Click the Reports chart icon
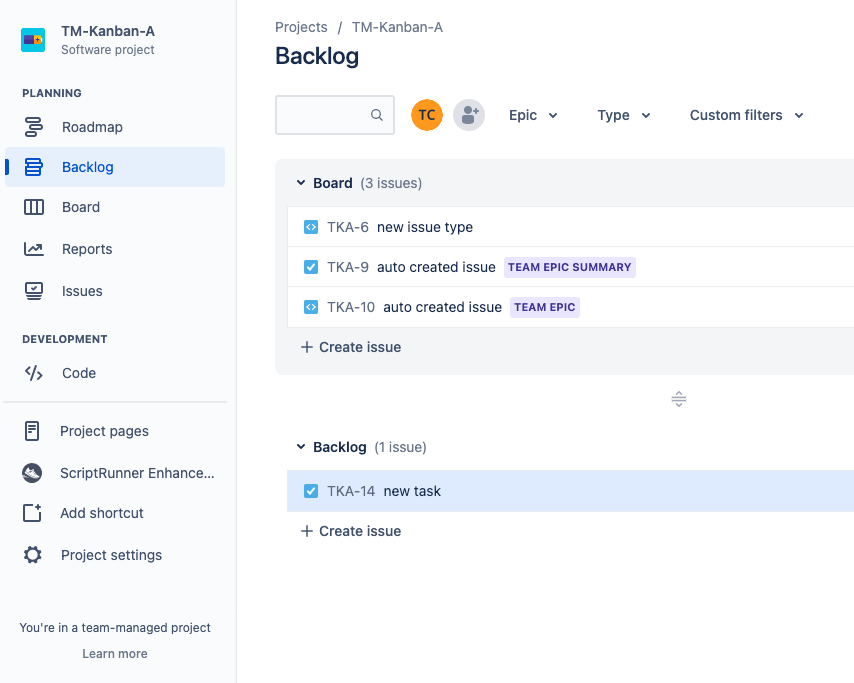Image resolution: width=854 pixels, height=683 pixels. [x=34, y=249]
